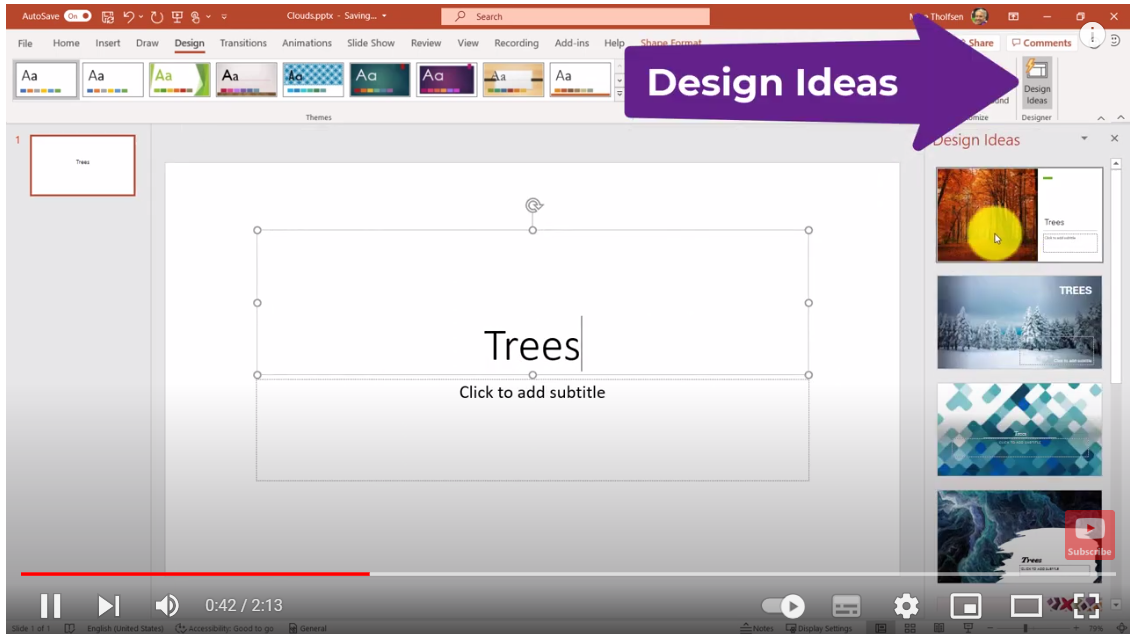Switch to Slide Sorter view

[x=910, y=628]
